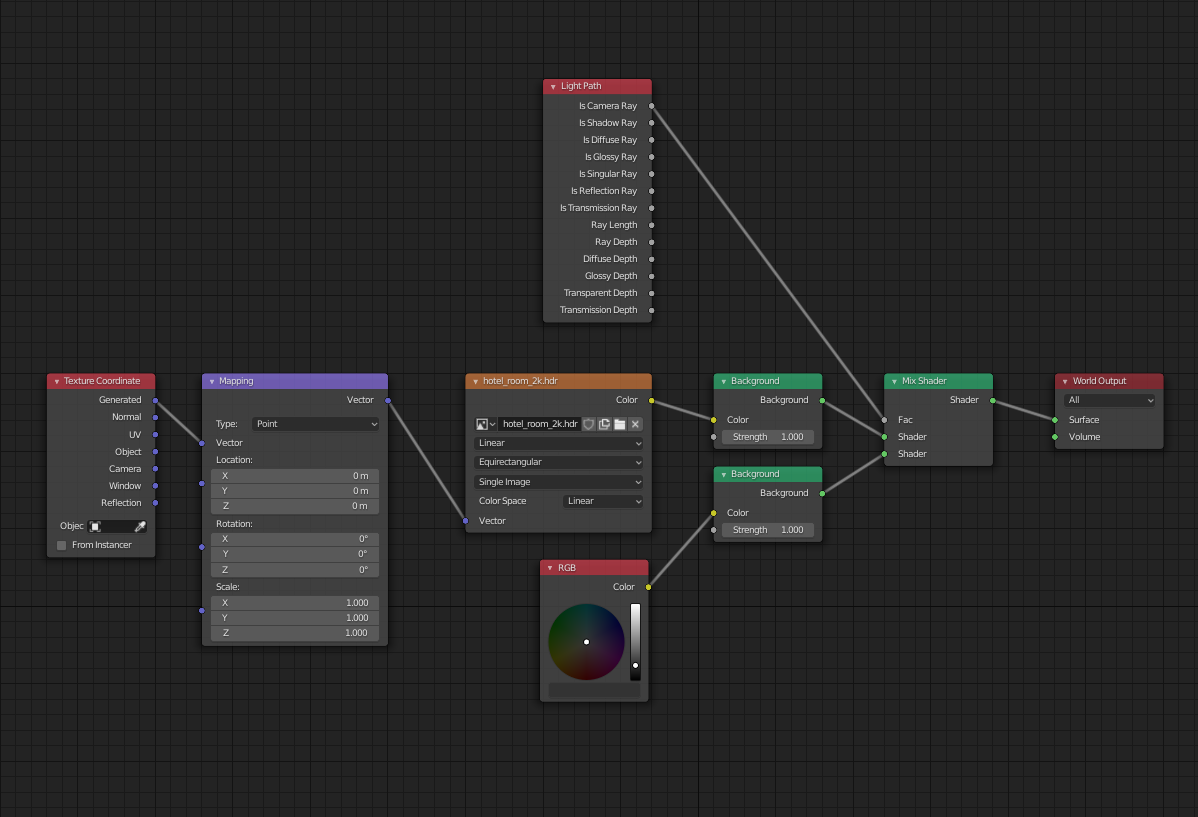The image size is (1198, 817).
Task: Click the Mapping Vector output socket
Action: pyautogui.click(x=388, y=400)
